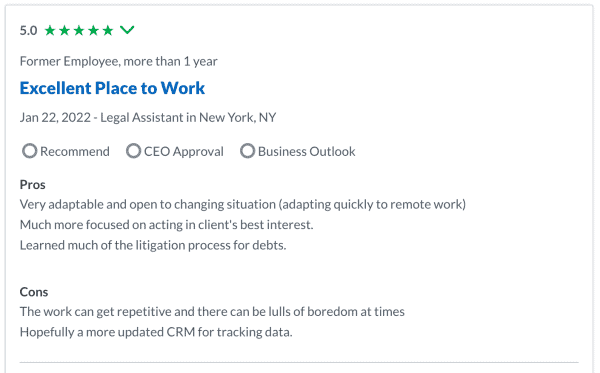Image resolution: width=600 pixels, height=373 pixels.
Task: Click the Former Employee tenure line
Action: coord(119,61)
